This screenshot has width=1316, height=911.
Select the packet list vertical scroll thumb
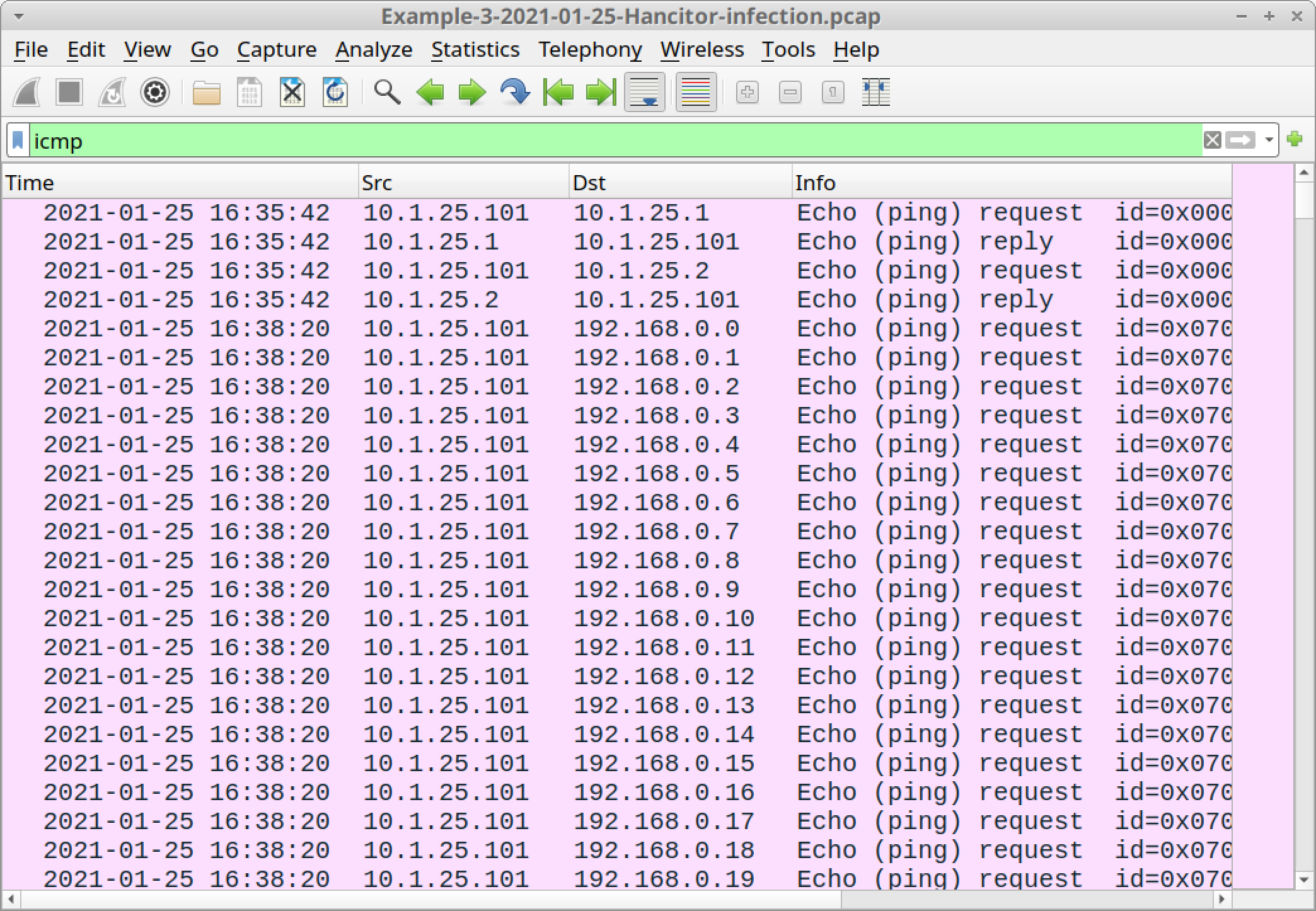pyautogui.click(x=1304, y=200)
